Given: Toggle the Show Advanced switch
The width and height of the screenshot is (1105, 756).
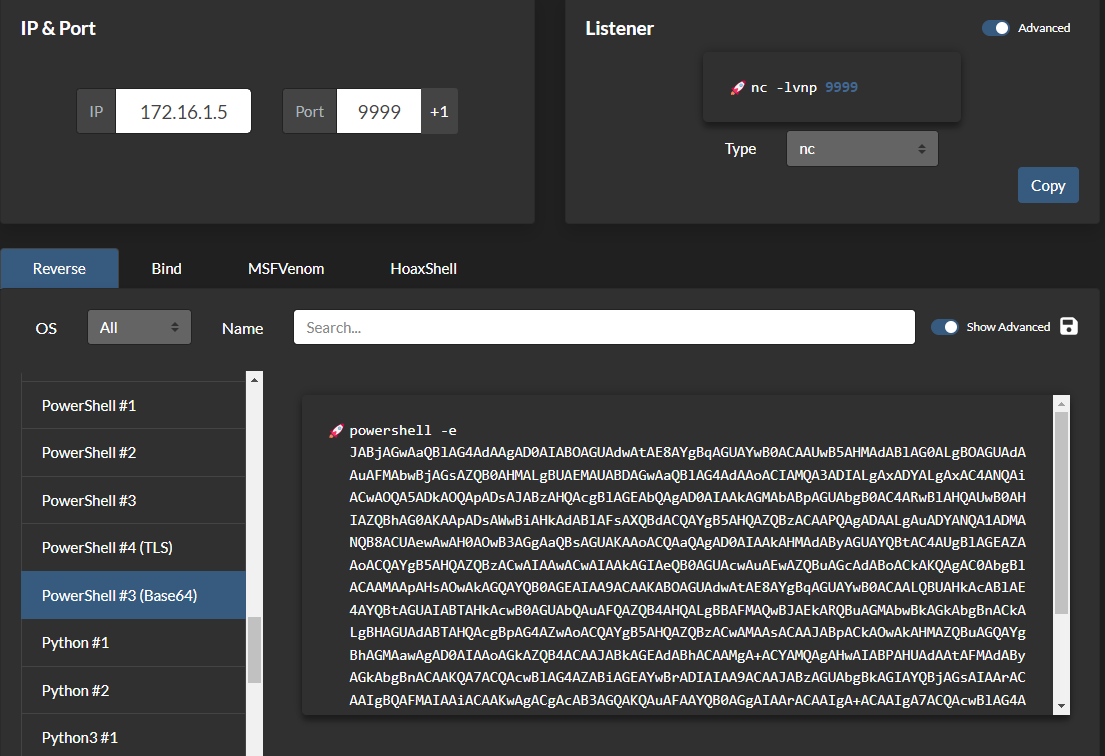Looking at the screenshot, I should click(944, 327).
